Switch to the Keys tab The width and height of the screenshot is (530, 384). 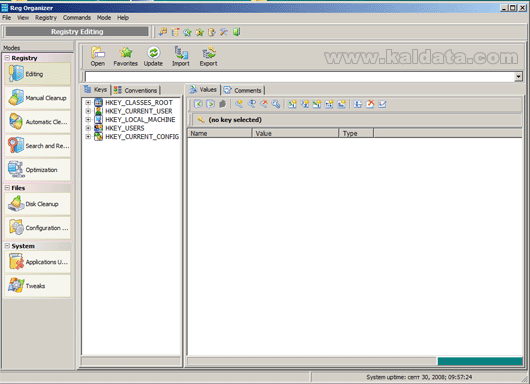(x=96, y=90)
